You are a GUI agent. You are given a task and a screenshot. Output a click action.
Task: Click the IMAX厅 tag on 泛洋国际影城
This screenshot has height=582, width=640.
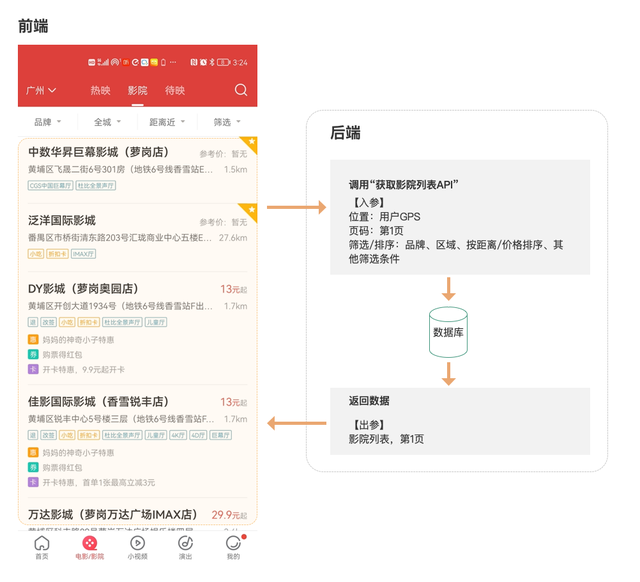[x=83, y=254]
